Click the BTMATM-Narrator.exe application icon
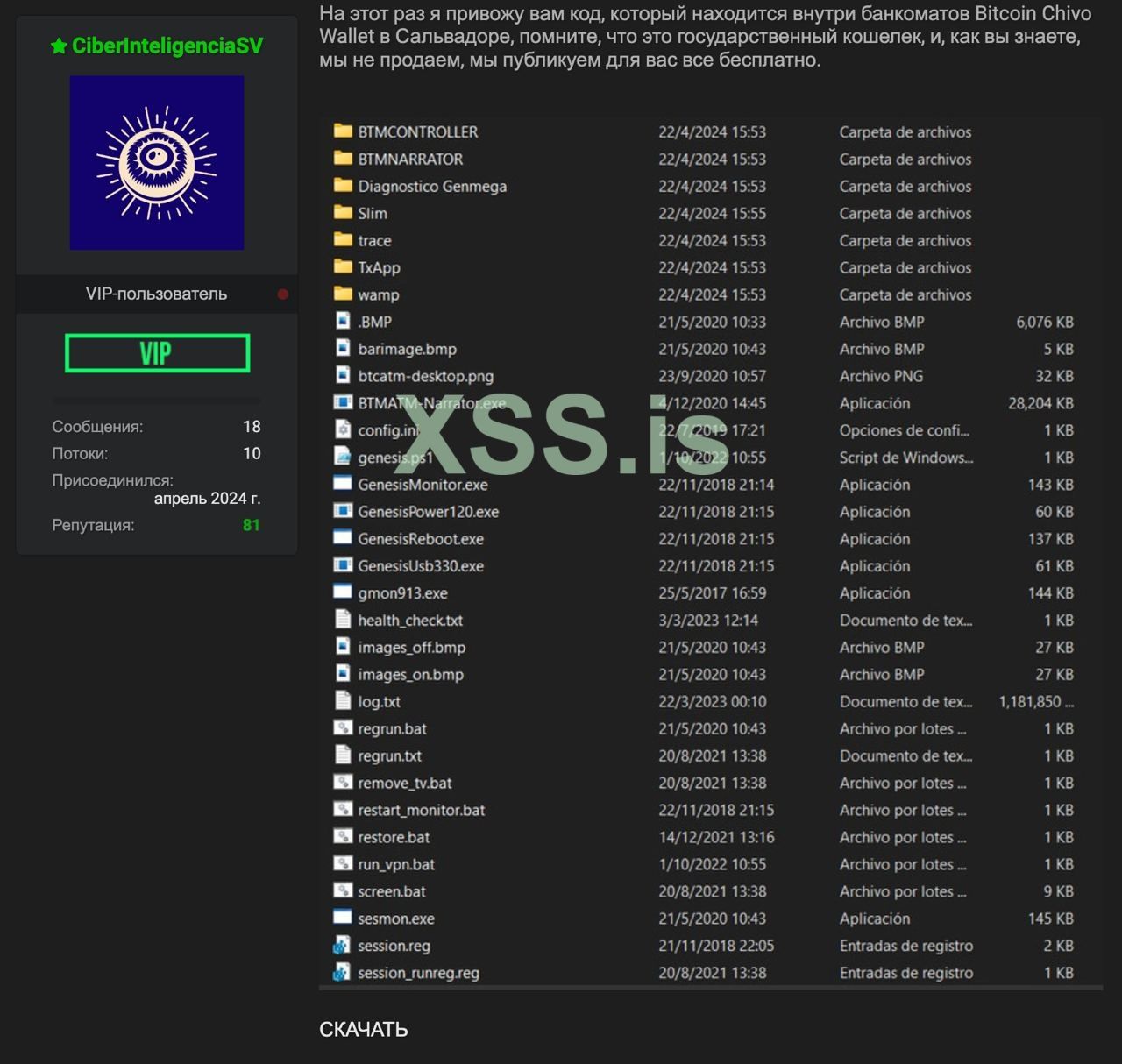 (x=343, y=403)
